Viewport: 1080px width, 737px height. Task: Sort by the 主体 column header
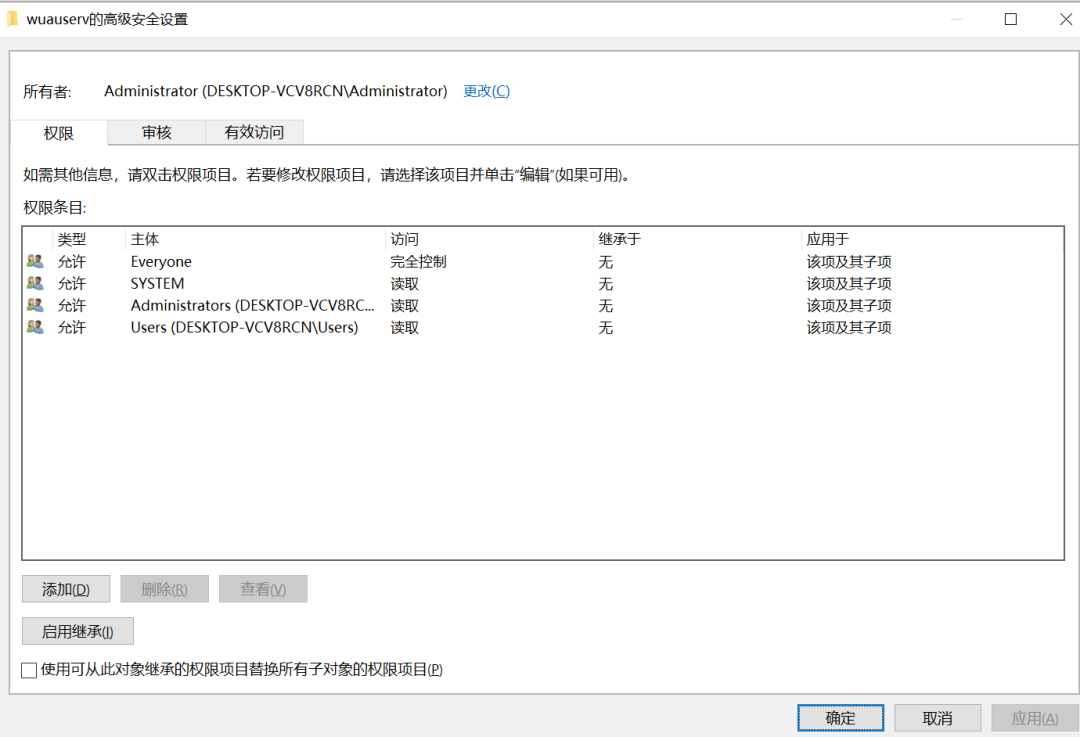tap(255, 240)
